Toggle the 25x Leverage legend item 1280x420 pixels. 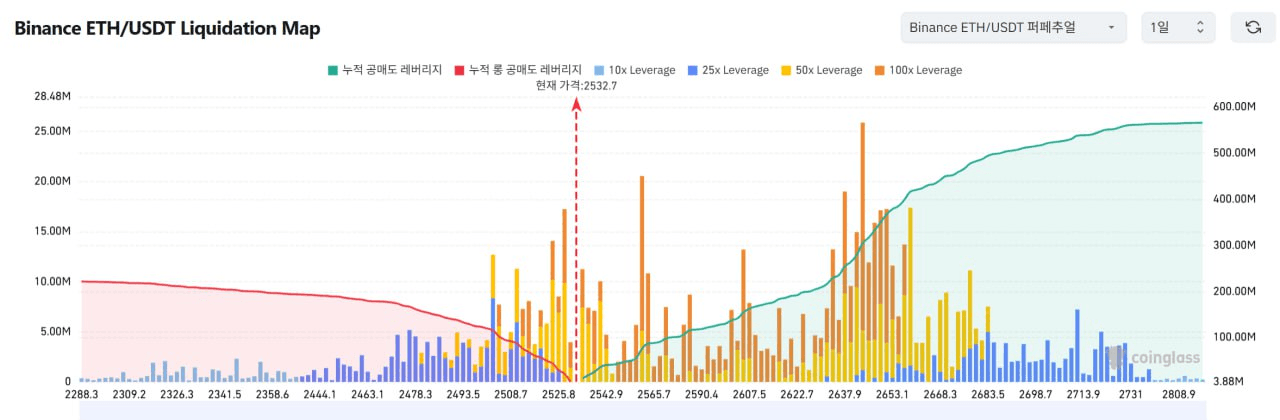tap(727, 70)
